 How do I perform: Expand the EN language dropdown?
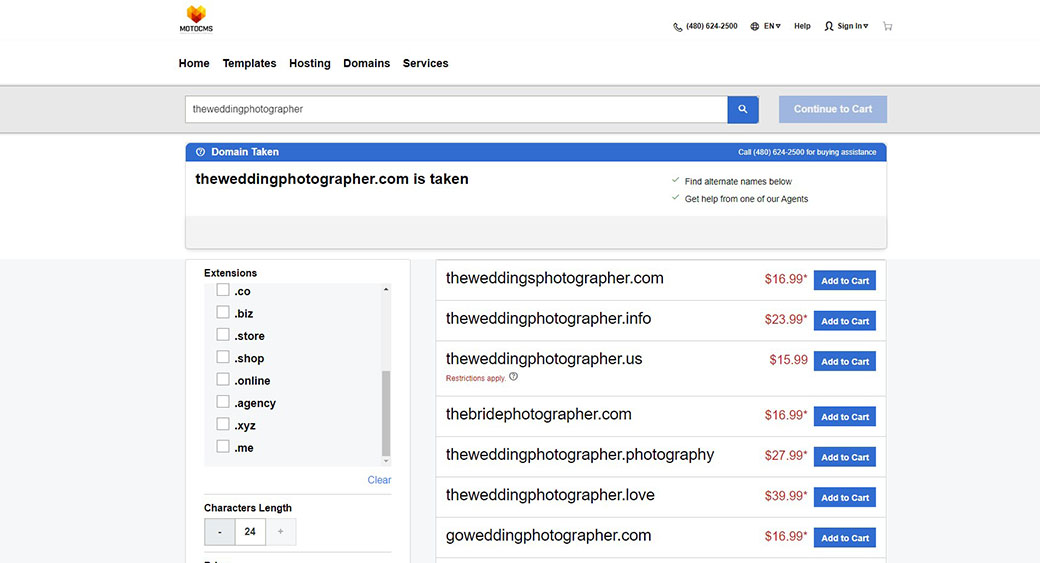(772, 26)
